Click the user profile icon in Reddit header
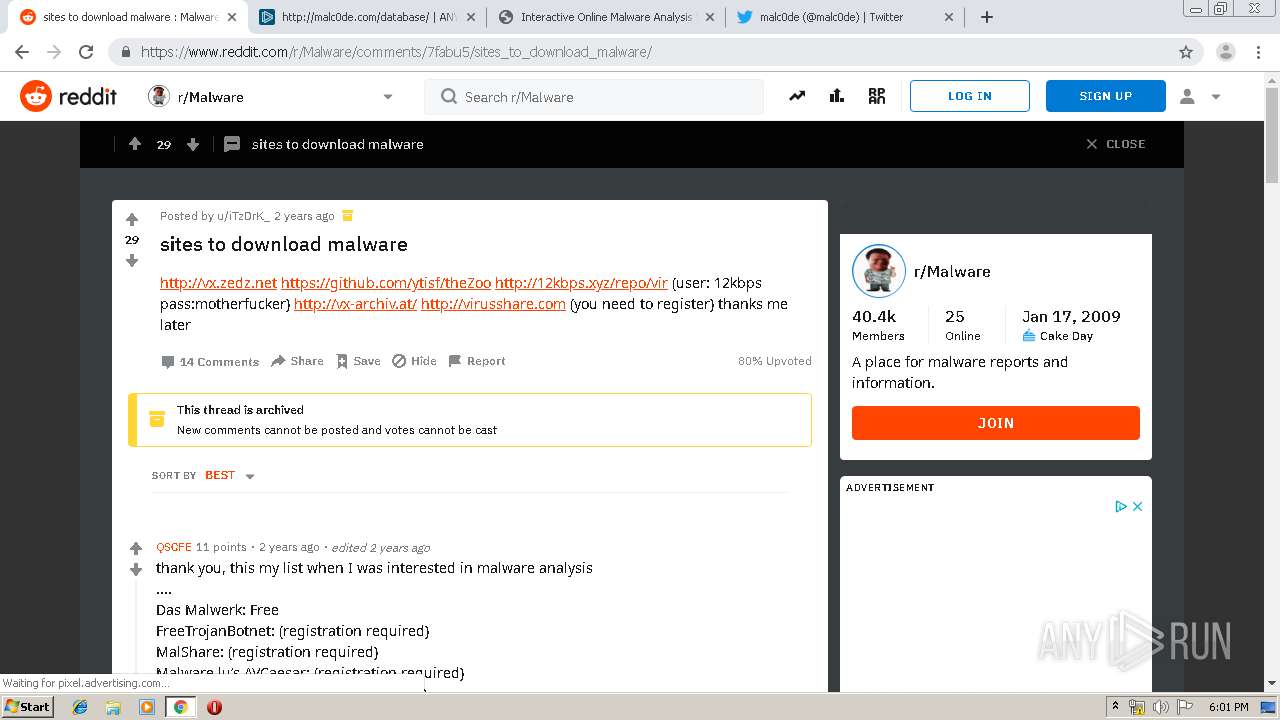The width and height of the screenshot is (1280, 720). 1187,96
